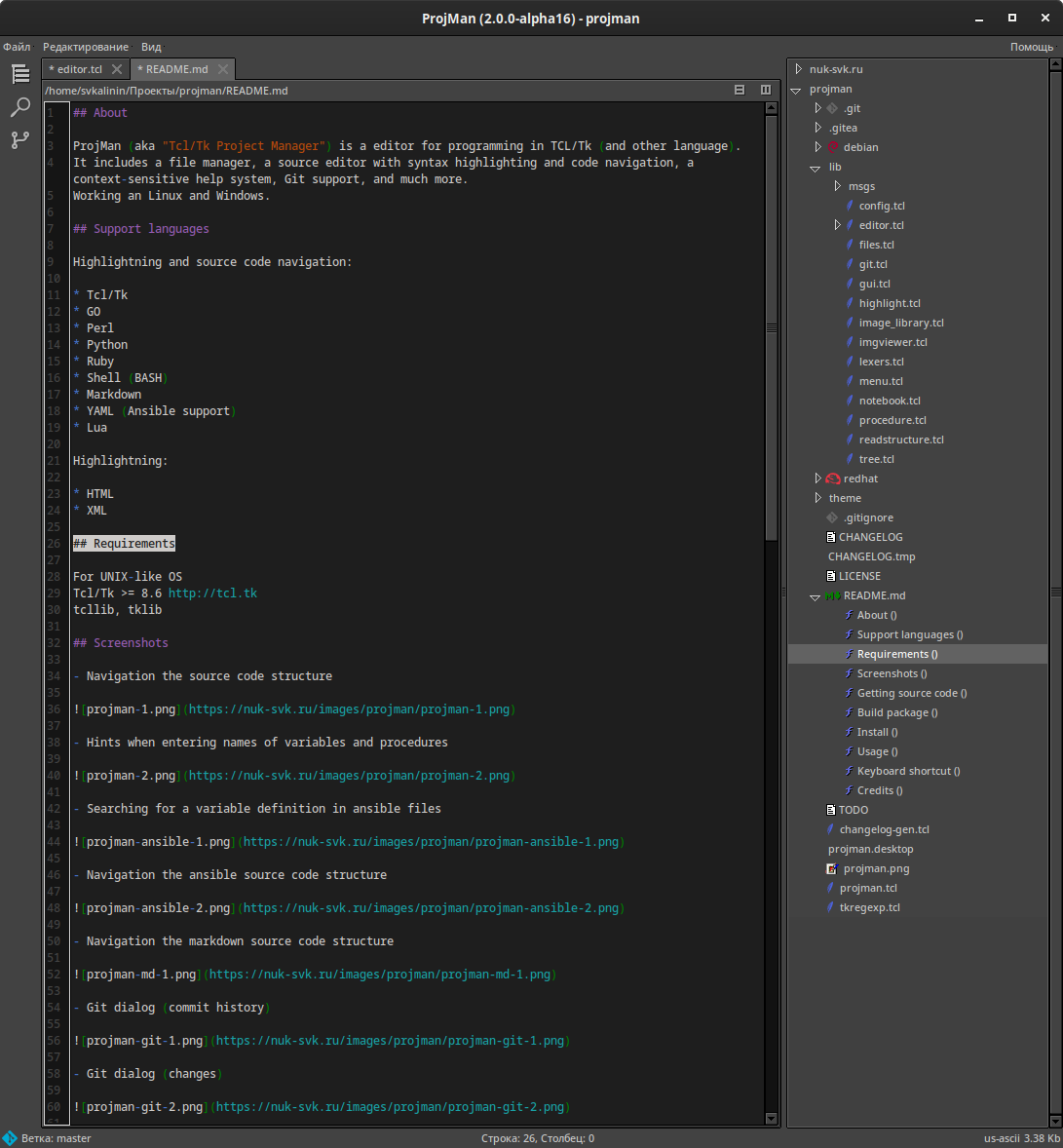
Task: Click the highlight.tcl feather icon
Action: [850, 302]
